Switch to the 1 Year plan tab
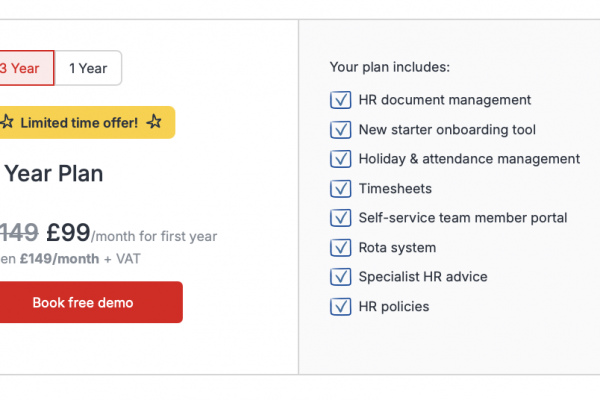 (x=88, y=68)
